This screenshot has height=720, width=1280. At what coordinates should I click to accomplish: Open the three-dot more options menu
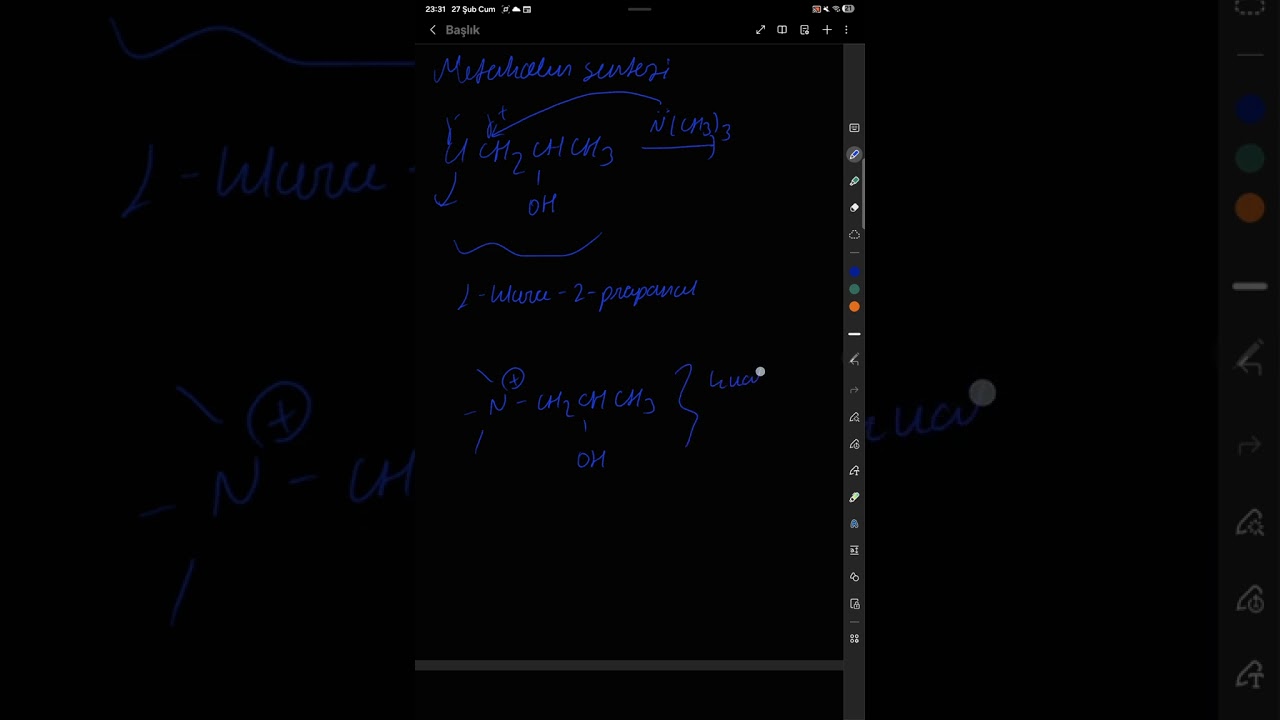pos(846,30)
